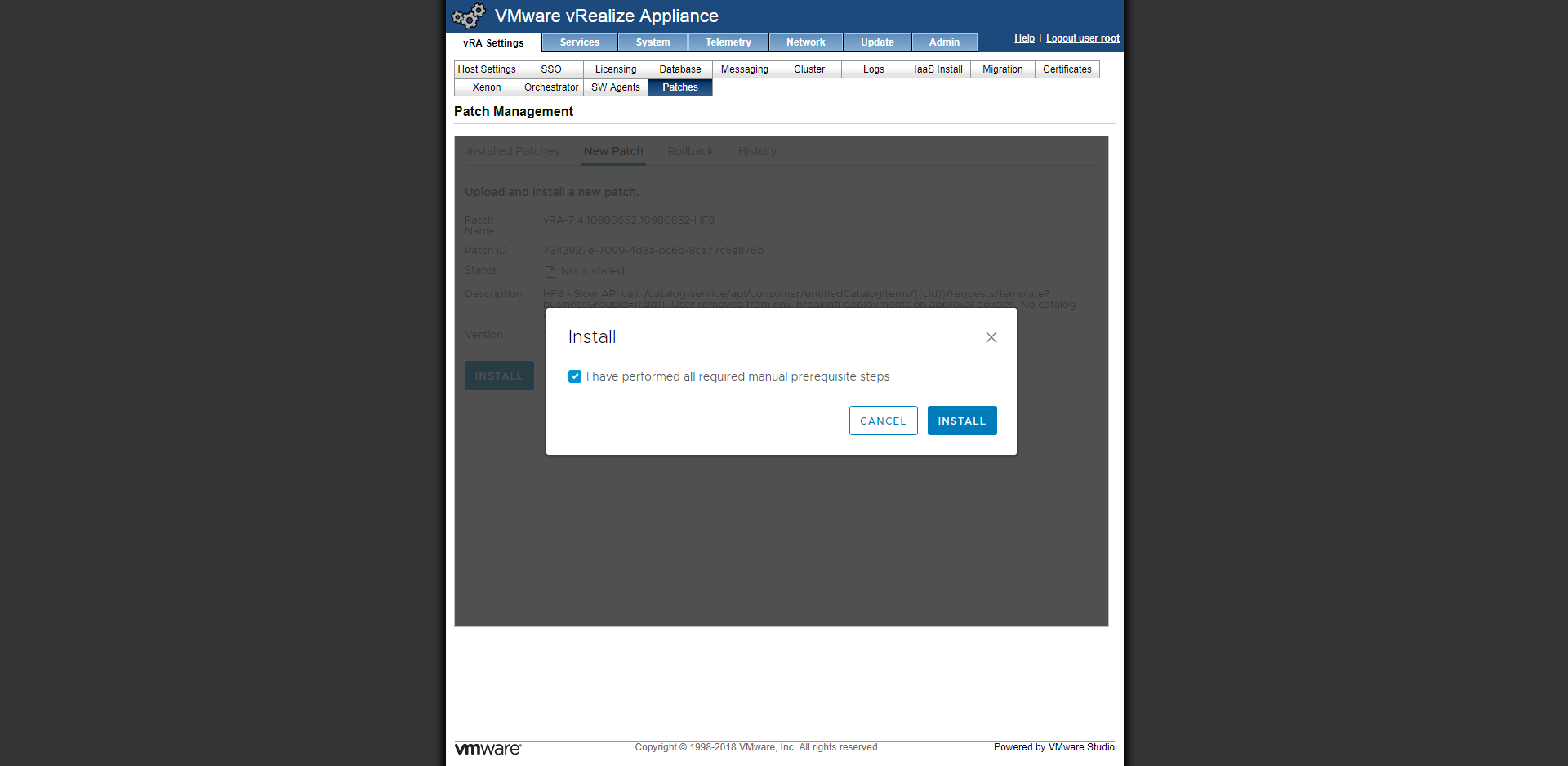The width and height of the screenshot is (1568, 766).
Task: Uncheck the manual prerequisite steps checkbox
Action: tap(575, 376)
